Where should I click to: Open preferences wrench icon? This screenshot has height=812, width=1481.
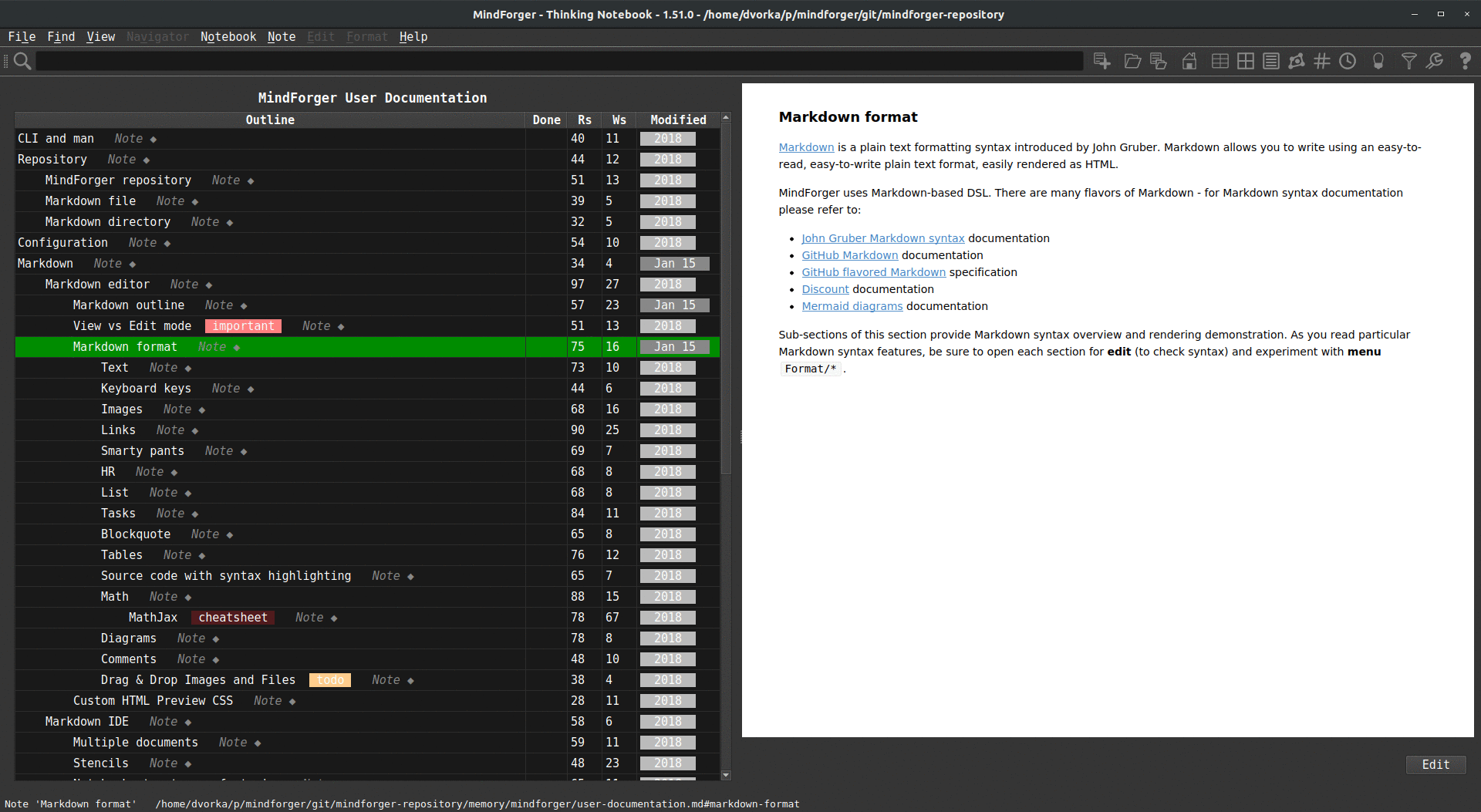coord(1434,61)
